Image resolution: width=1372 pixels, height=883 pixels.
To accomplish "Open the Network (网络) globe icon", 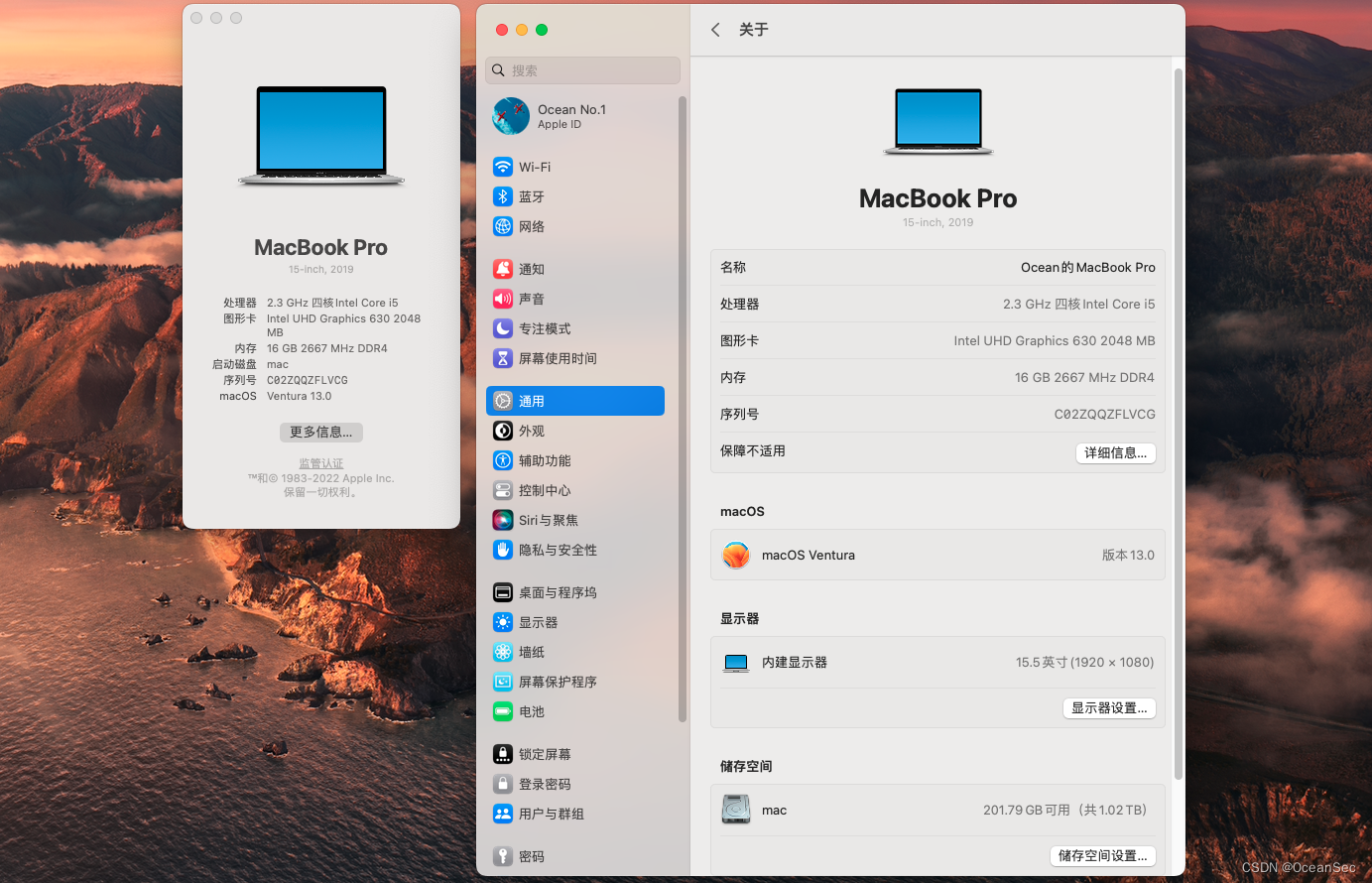I will coord(503,226).
